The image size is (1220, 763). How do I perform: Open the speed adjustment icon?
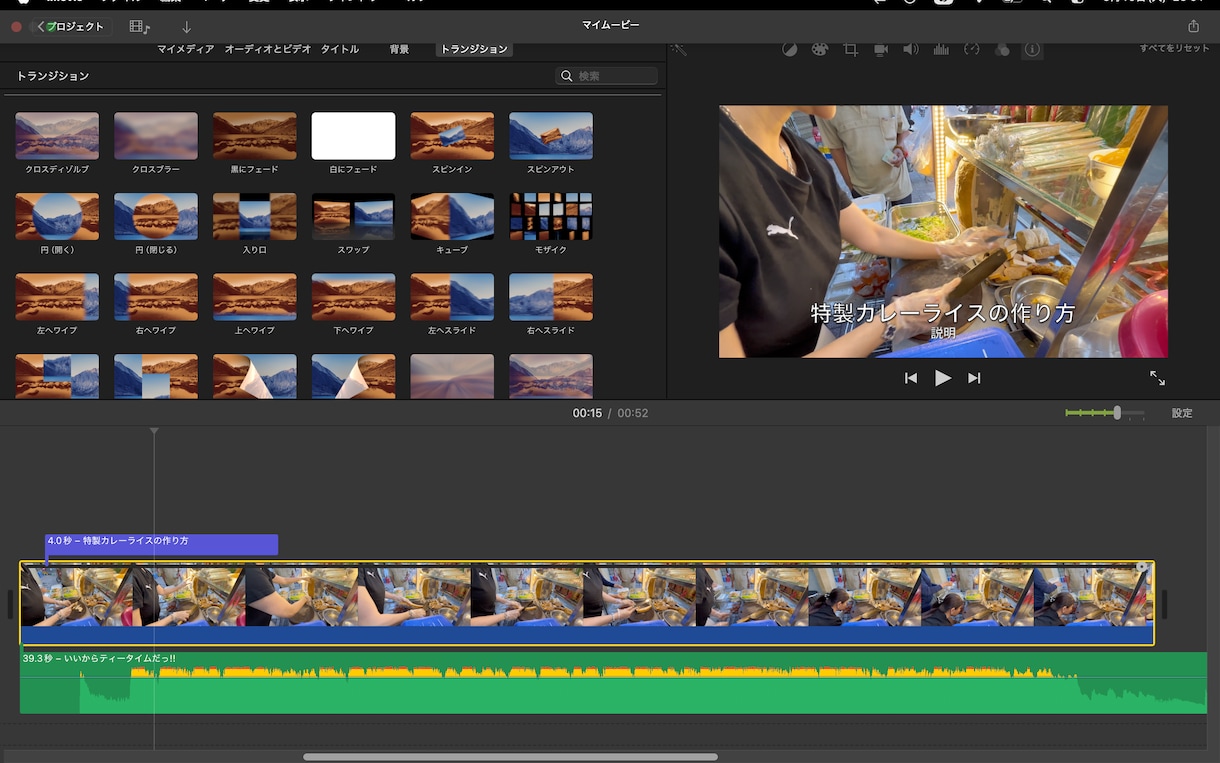click(972, 49)
